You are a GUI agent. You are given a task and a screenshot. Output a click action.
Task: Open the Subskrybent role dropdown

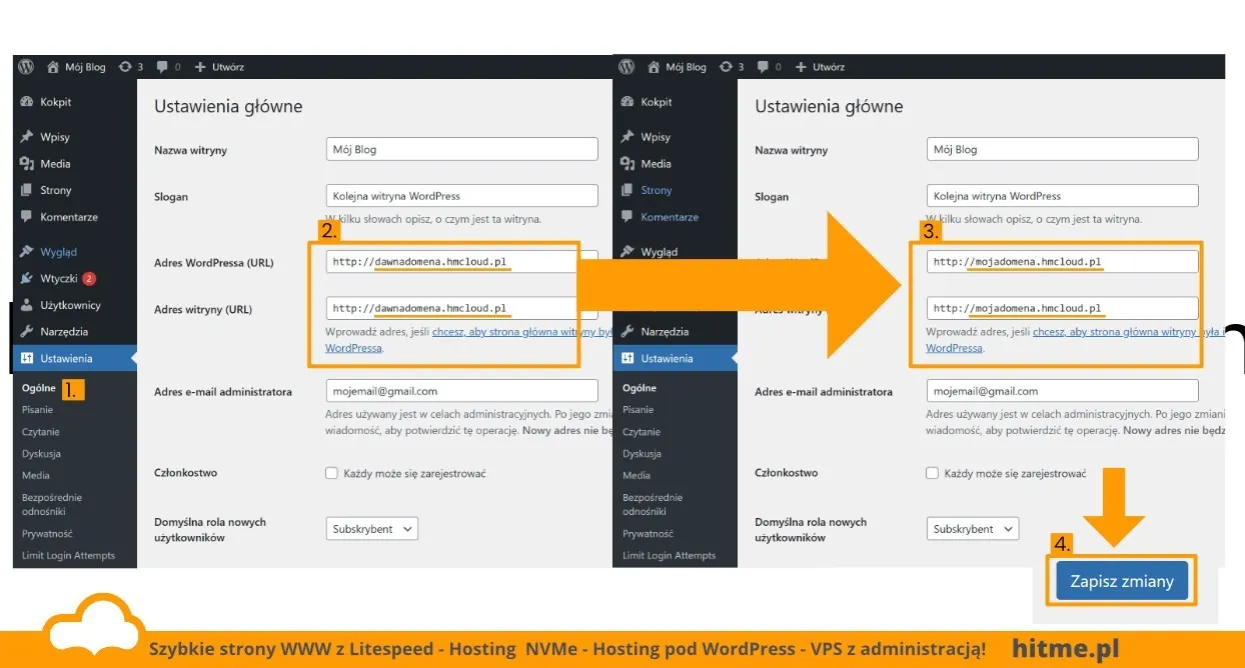371,528
